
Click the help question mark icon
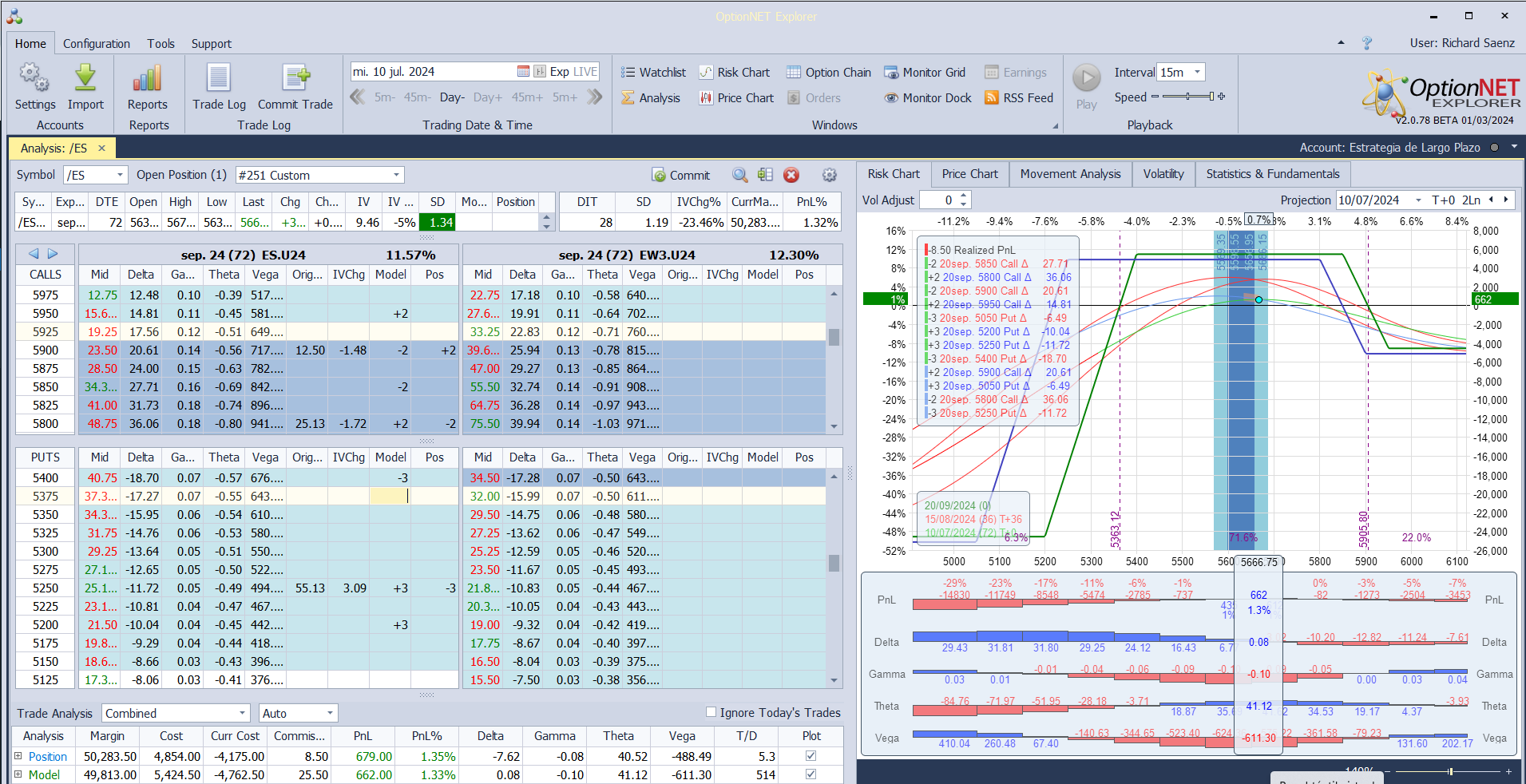[1366, 43]
